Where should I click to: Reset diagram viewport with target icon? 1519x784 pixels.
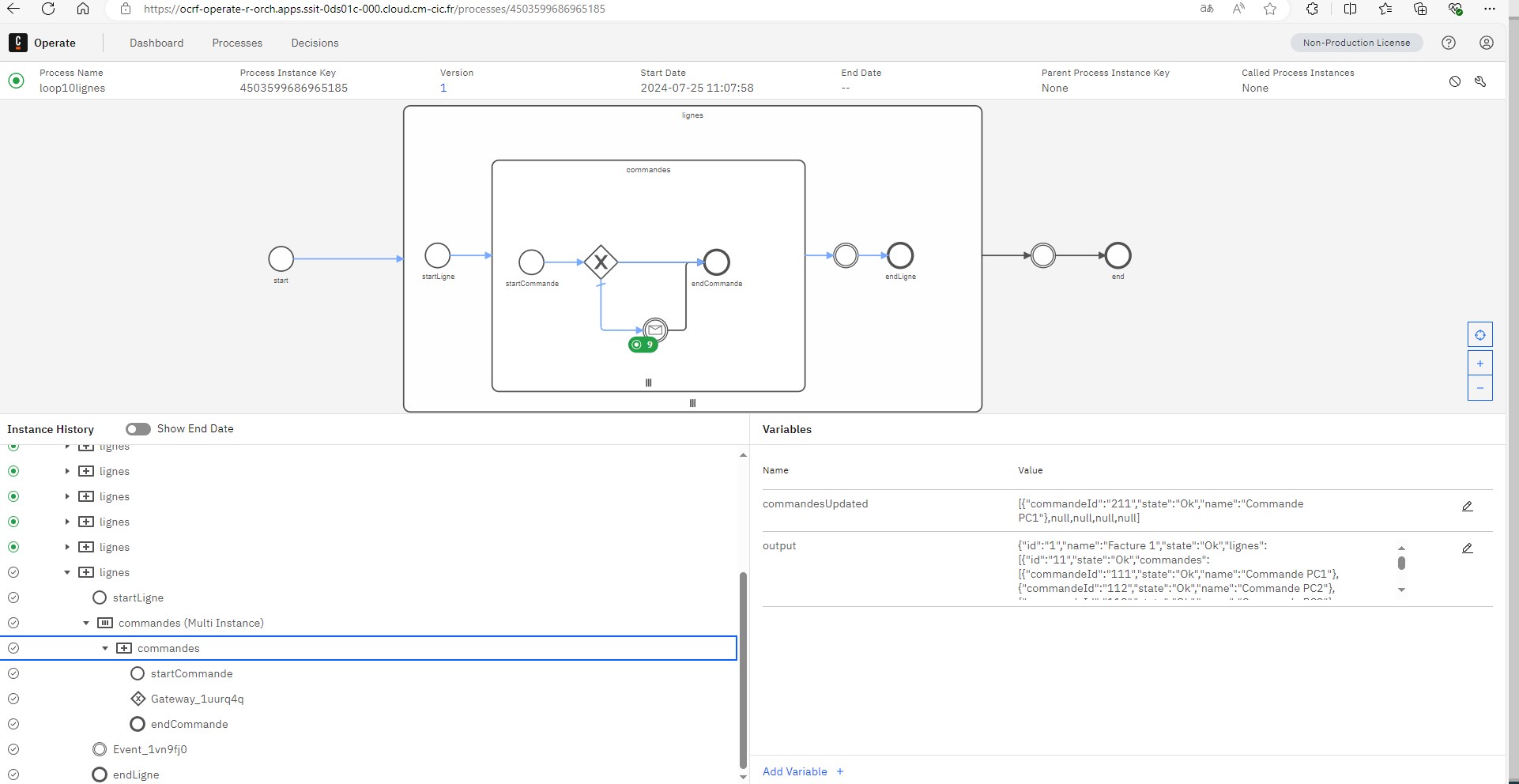tap(1479, 335)
